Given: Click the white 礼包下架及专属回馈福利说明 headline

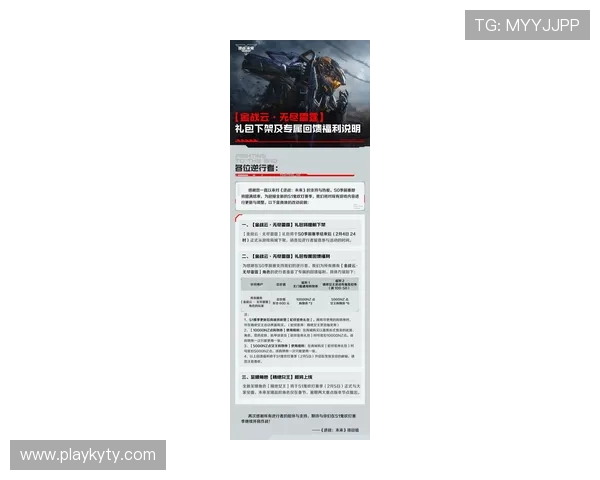Looking at the screenshot, I should coord(299,130).
